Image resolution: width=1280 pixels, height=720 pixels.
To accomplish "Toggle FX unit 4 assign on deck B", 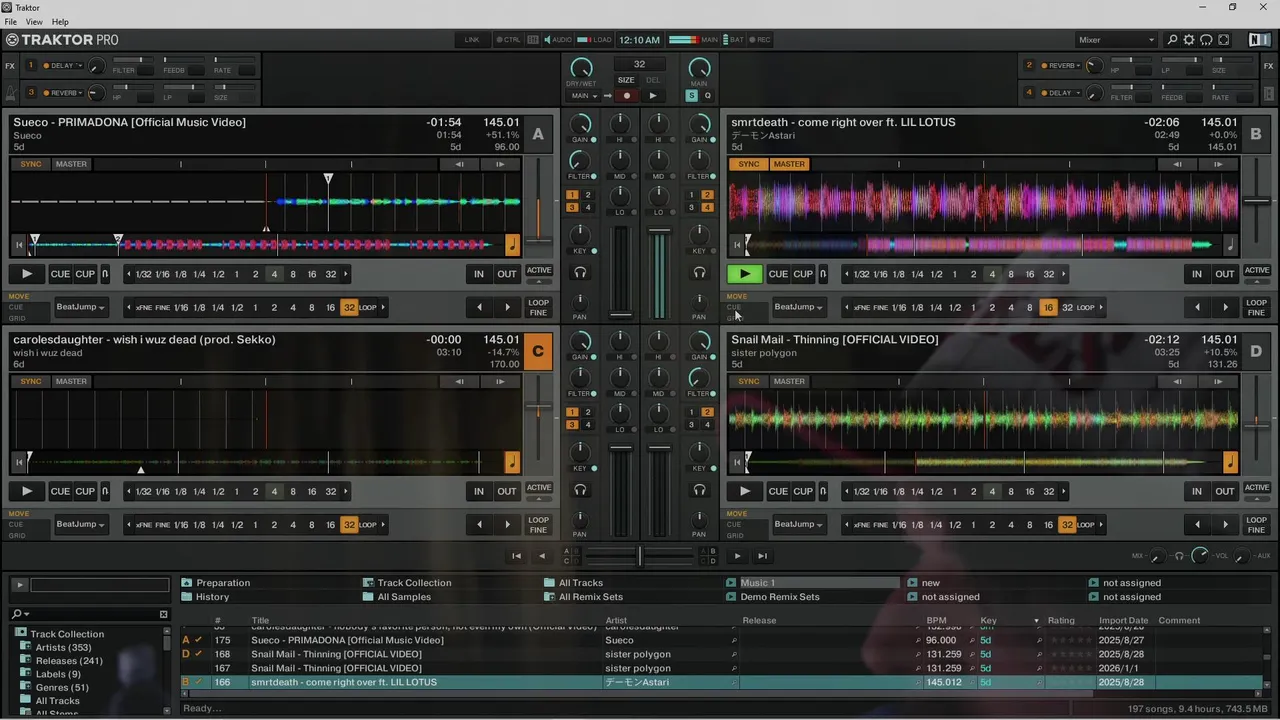I will coord(707,207).
